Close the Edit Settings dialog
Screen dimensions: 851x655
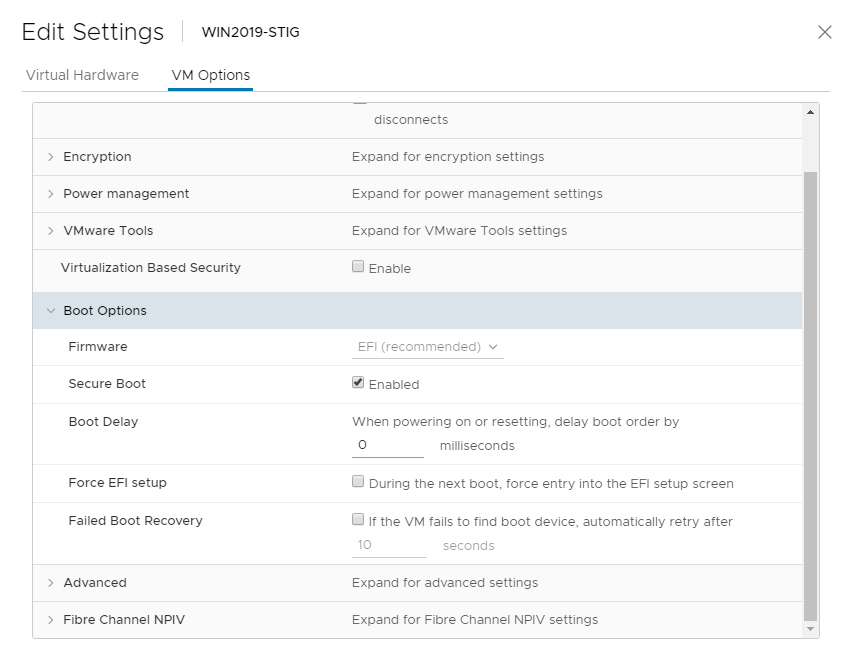coord(824,32)
